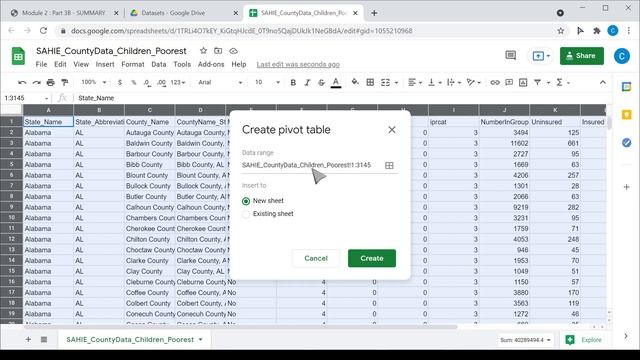The height and width of the screenshot is (360, 640).
Task: Open sheet tab options arrow
Action: 200,340
